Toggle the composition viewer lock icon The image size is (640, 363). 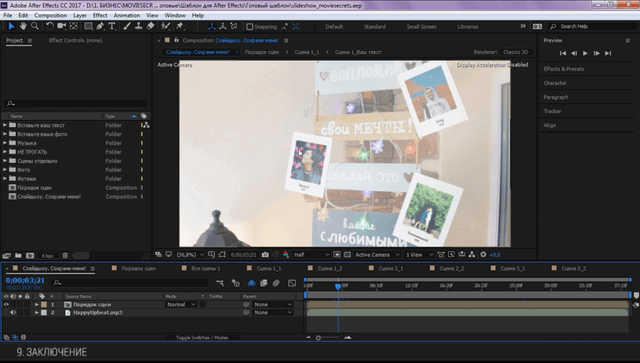point(176,40)
